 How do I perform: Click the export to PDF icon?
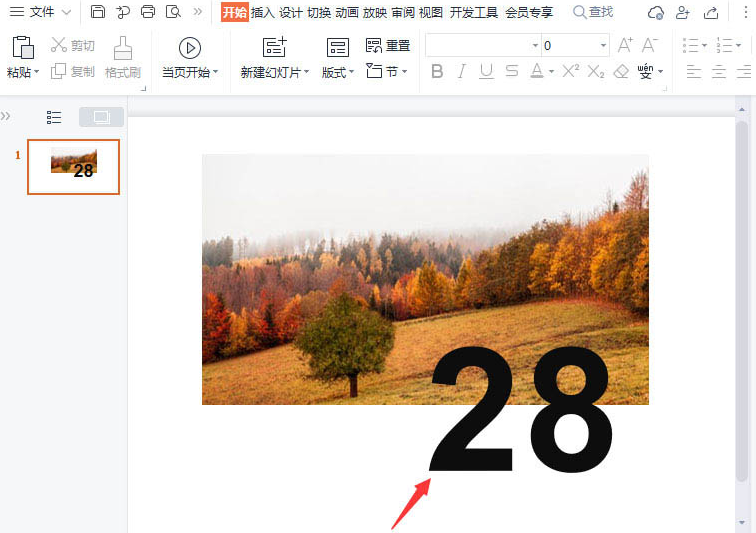click(x=123, y=12)
